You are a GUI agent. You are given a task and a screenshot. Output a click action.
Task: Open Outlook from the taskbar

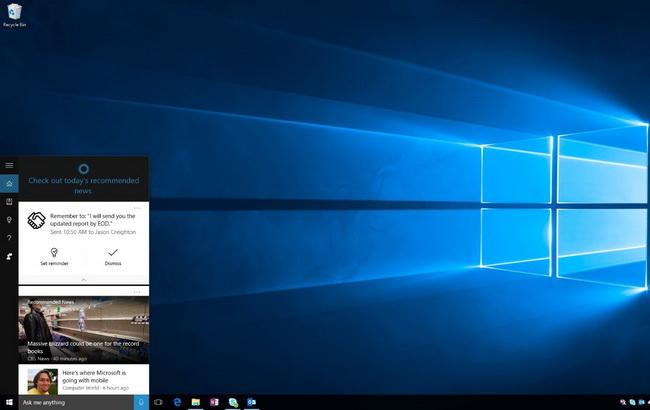[x=251, y=402]
